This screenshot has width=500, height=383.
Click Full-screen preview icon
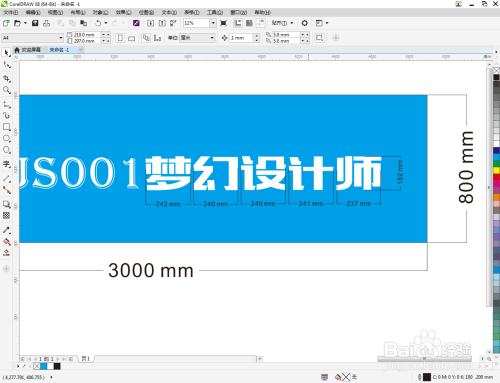coord(224,23)
